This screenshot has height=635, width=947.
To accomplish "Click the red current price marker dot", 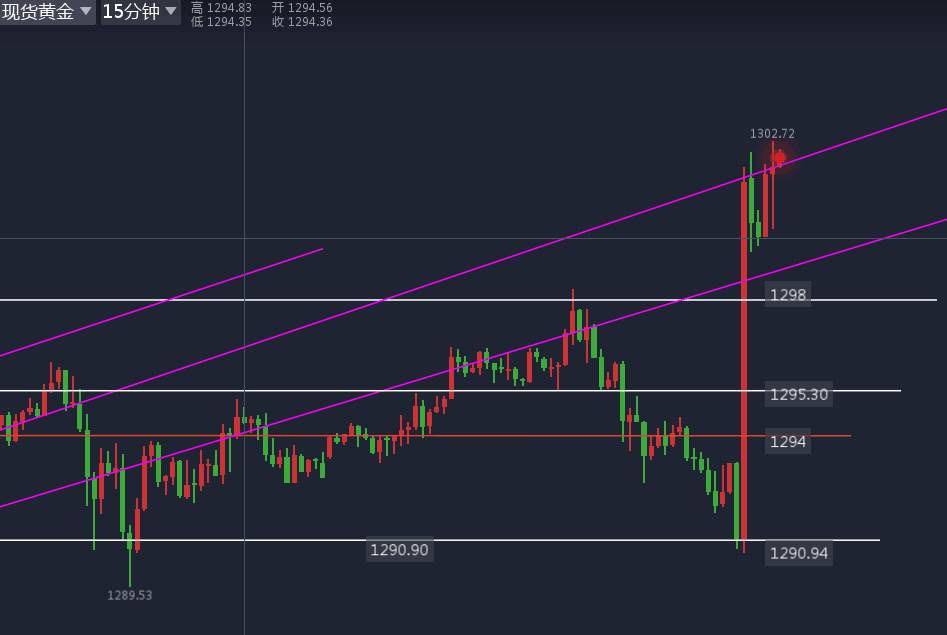I will pos(780,158).
